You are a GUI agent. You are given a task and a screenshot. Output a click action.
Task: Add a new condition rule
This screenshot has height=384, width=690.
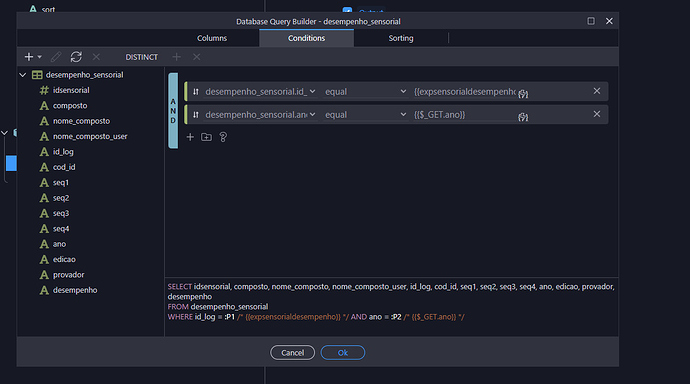pos(190,137)
